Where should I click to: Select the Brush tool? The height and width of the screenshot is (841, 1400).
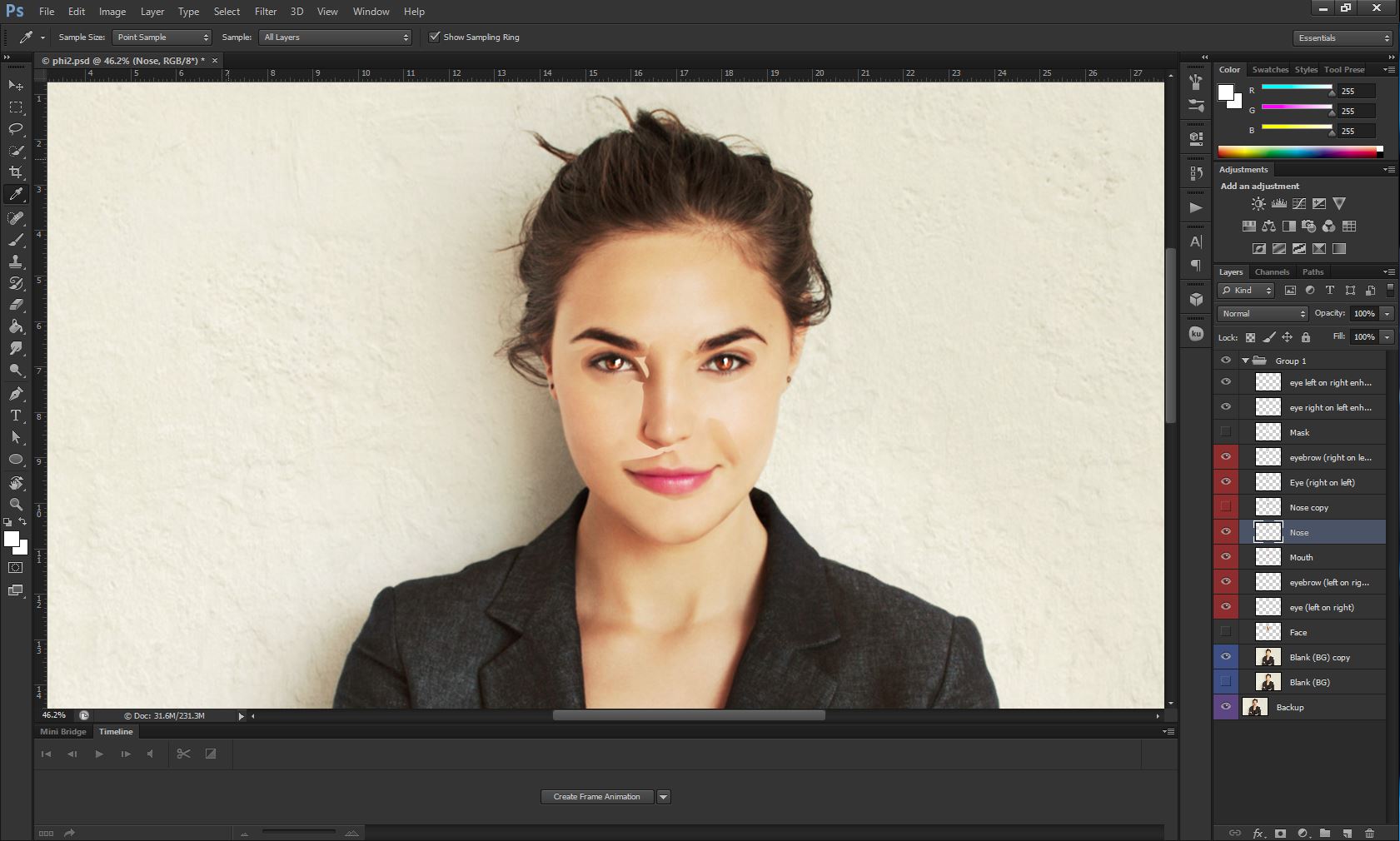pos(16,240)
